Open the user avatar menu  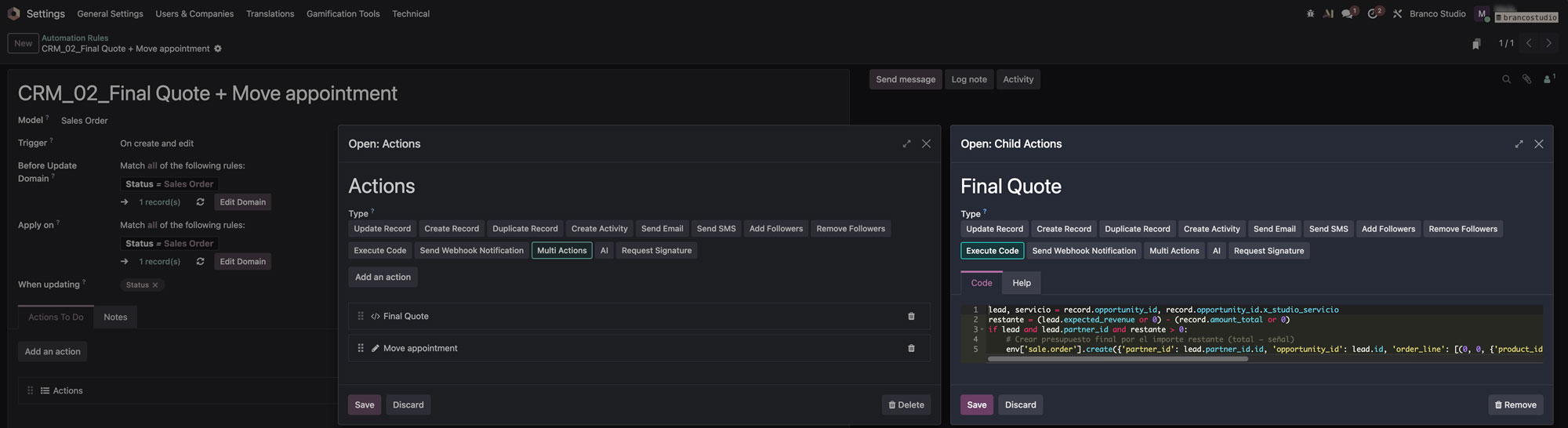tap(1481, 14)
